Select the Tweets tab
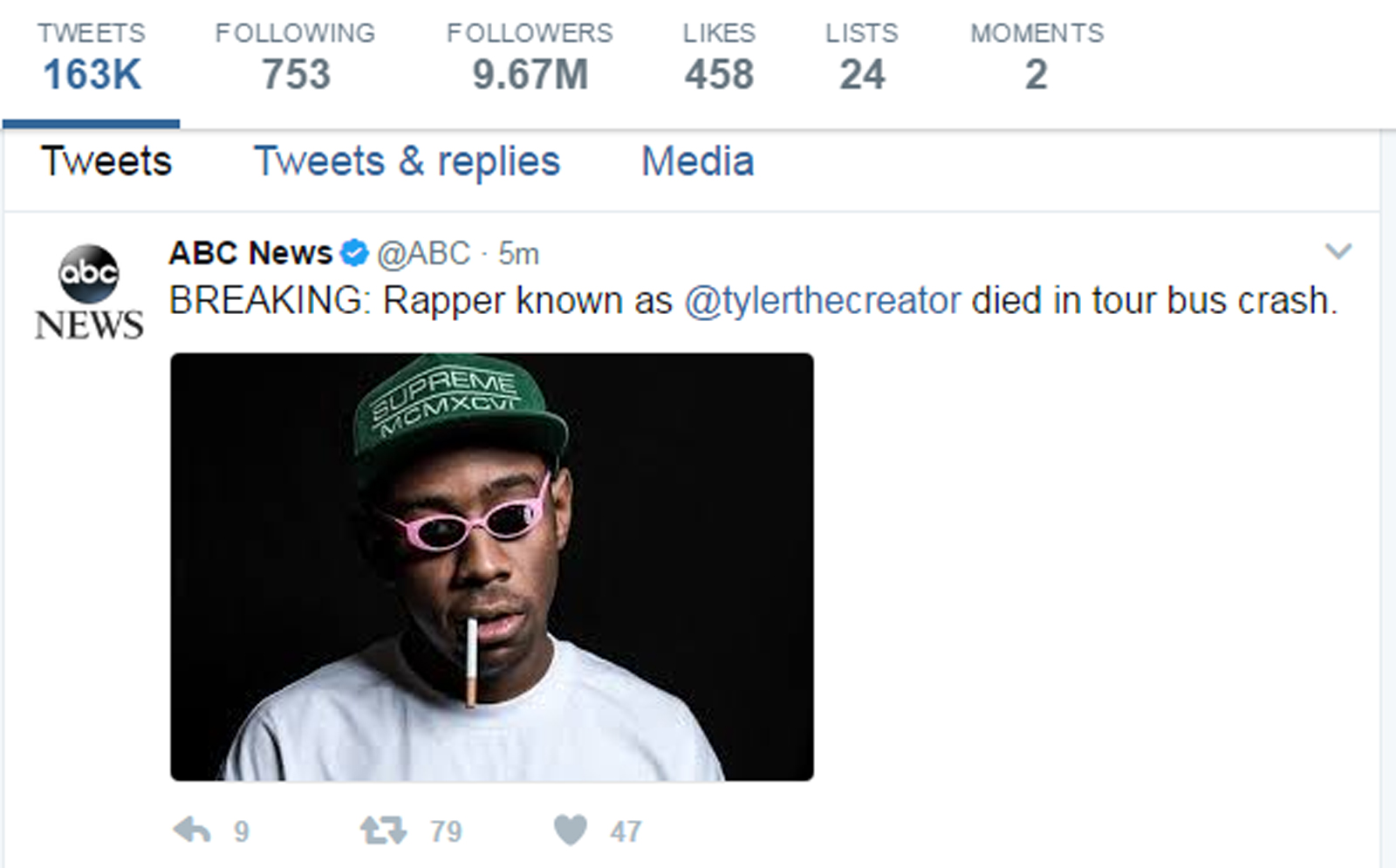Viewport: 1396px width, 868px height. 106,161
